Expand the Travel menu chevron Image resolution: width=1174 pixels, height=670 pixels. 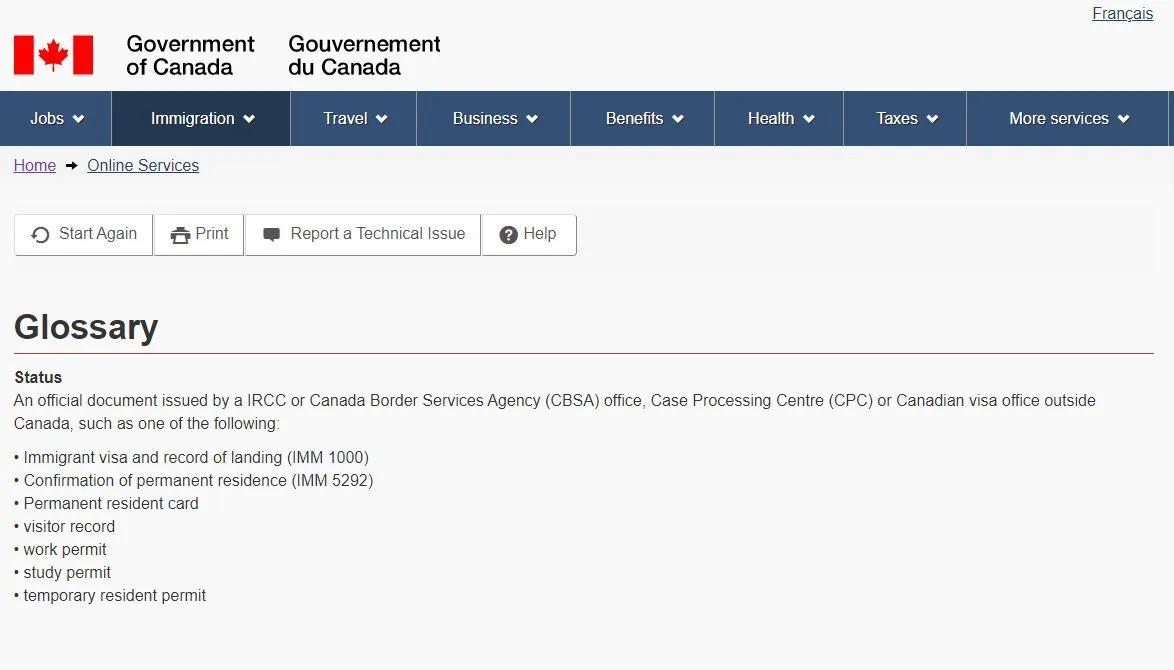381,119
